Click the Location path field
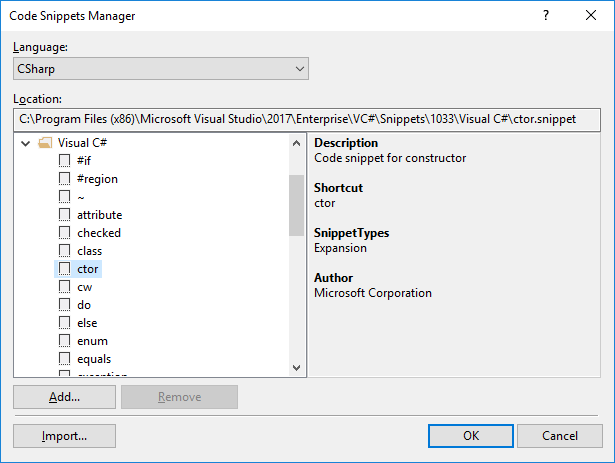The height and width of the screenshot is (463, 615). coord(307,119)
